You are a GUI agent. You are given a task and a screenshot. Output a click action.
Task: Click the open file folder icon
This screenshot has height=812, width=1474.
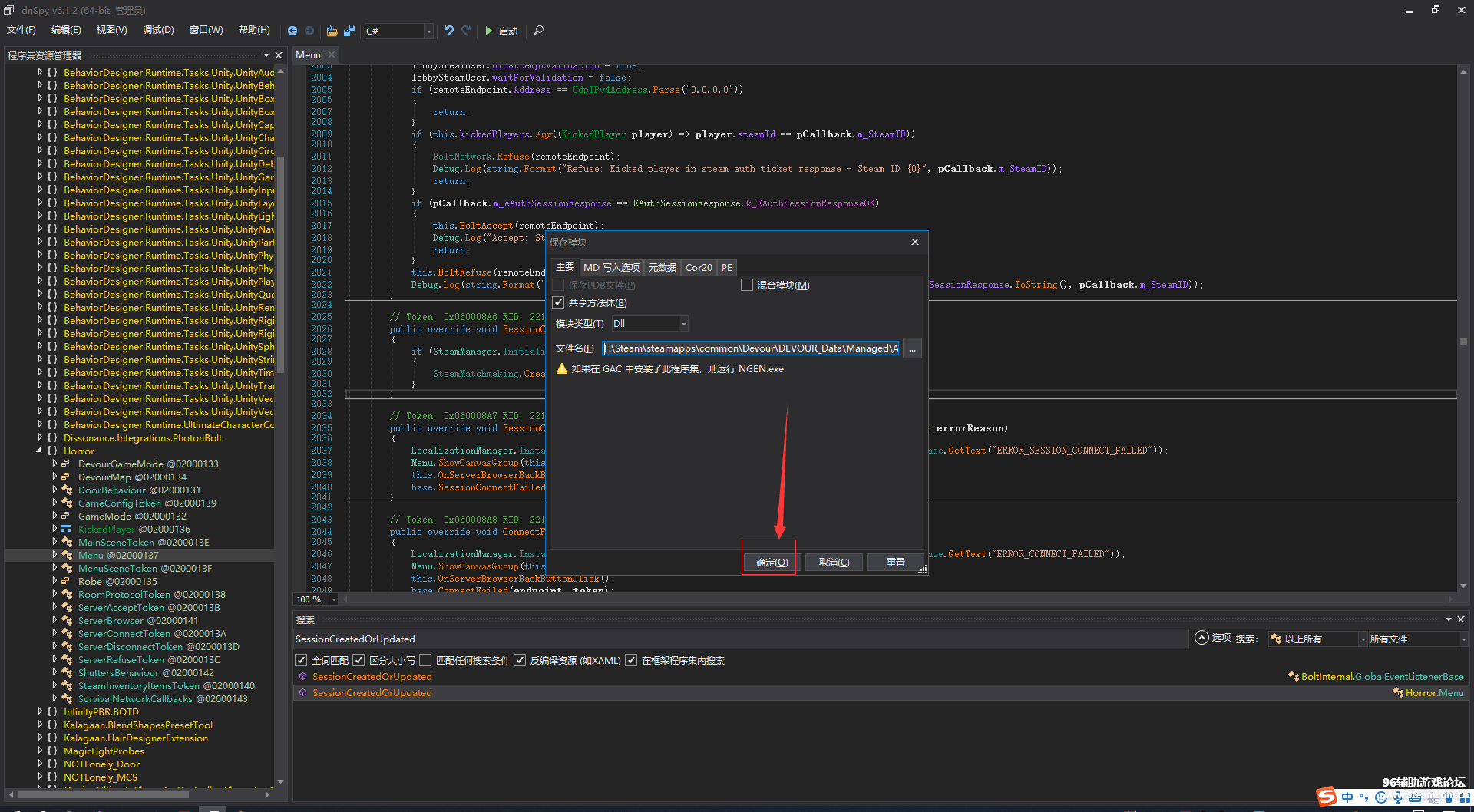click(x=332, y=31)
